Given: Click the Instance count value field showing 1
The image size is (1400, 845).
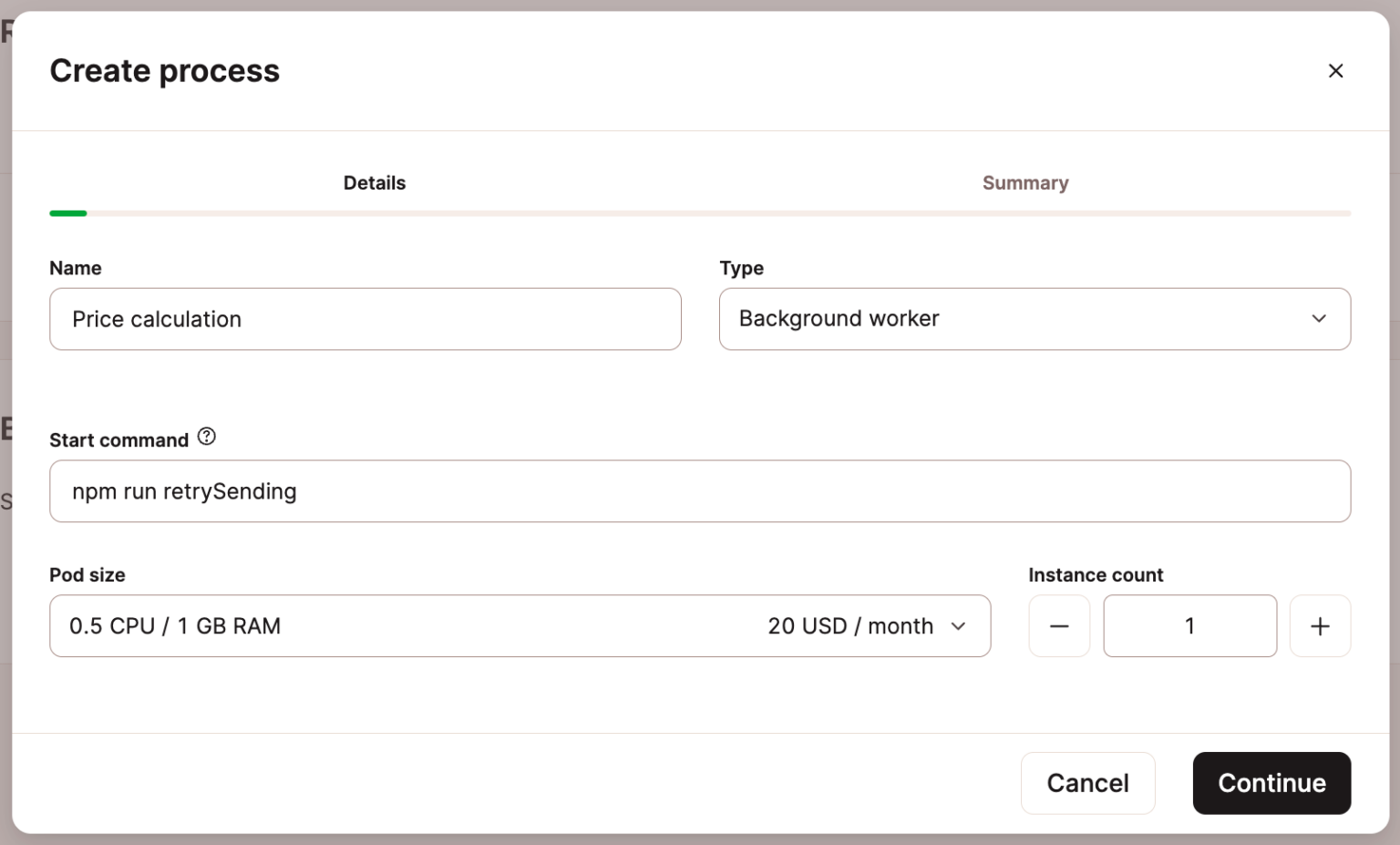Looking at the screenshot, I should pyautogui.click(x=1189, y=626).
